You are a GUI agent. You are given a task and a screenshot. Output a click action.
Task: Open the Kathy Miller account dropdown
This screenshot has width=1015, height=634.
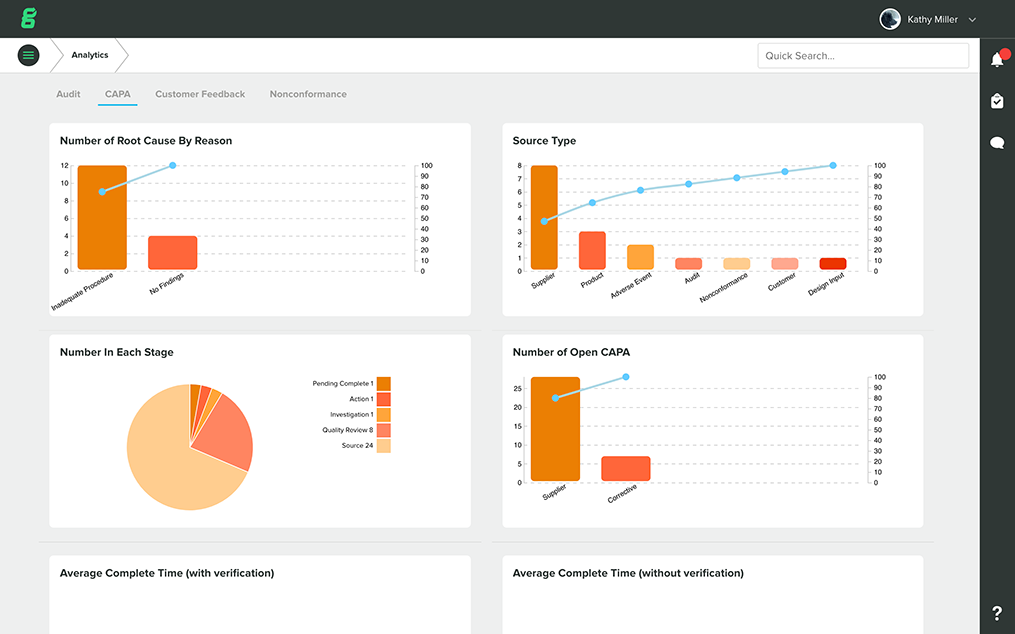tap(971, 18)
